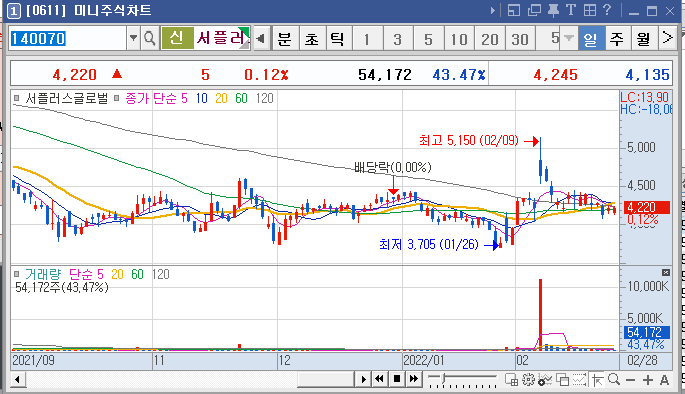Toggle the 종가 단순 moving average legend marker

click(x=117, y=98)
